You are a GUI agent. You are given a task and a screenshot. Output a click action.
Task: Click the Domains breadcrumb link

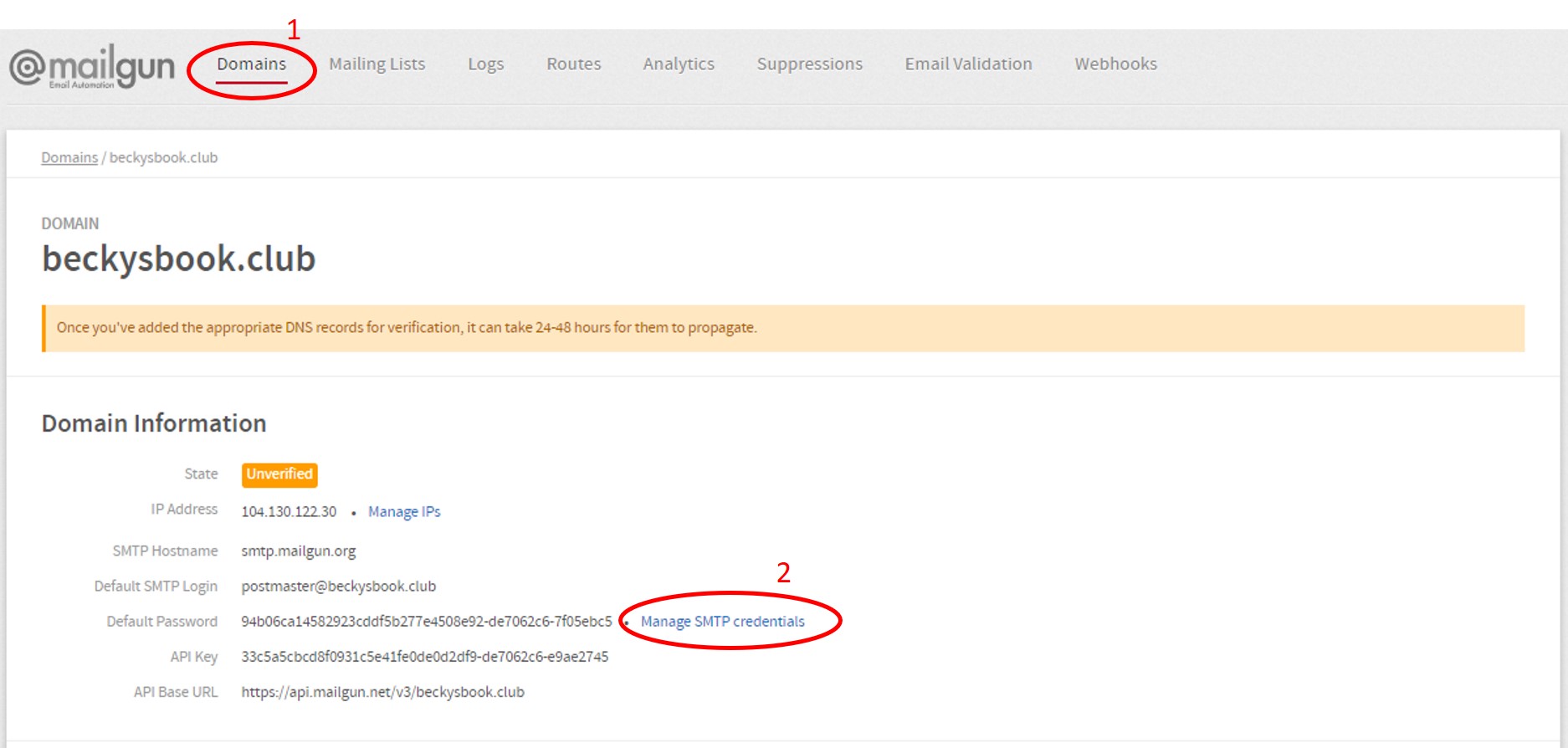click(x=69, y=157)
